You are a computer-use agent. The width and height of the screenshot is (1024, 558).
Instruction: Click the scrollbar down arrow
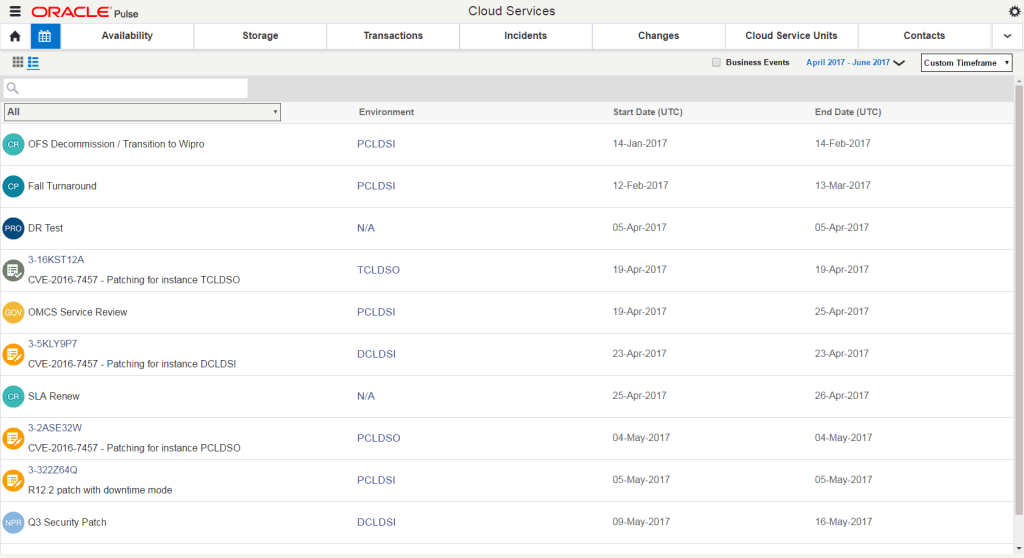(1019, 549)
